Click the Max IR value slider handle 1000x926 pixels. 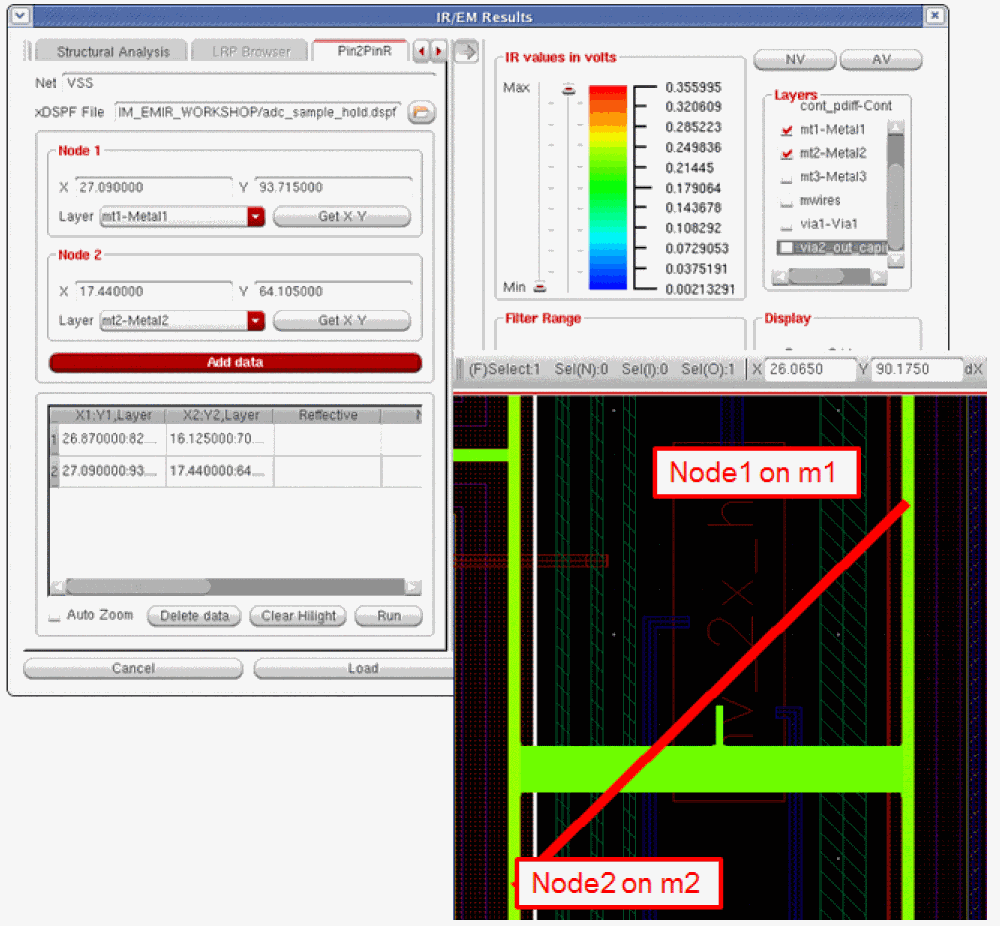pyautogui.click(x=568, y=90)
